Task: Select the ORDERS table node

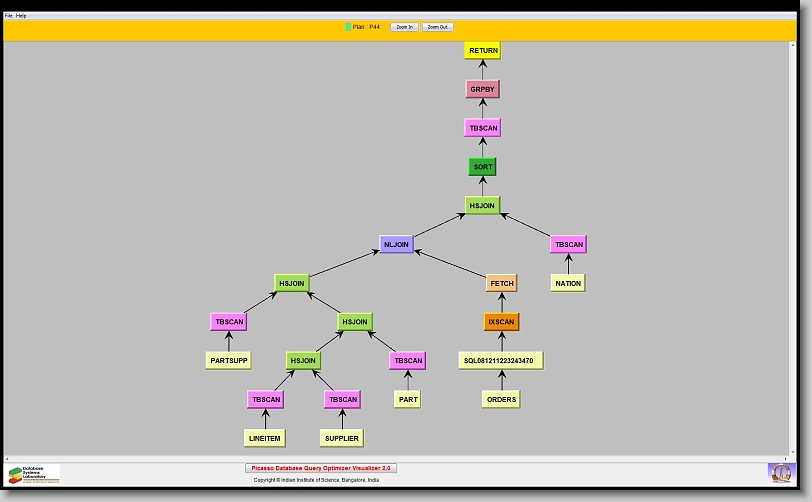Action: (501, 399)
